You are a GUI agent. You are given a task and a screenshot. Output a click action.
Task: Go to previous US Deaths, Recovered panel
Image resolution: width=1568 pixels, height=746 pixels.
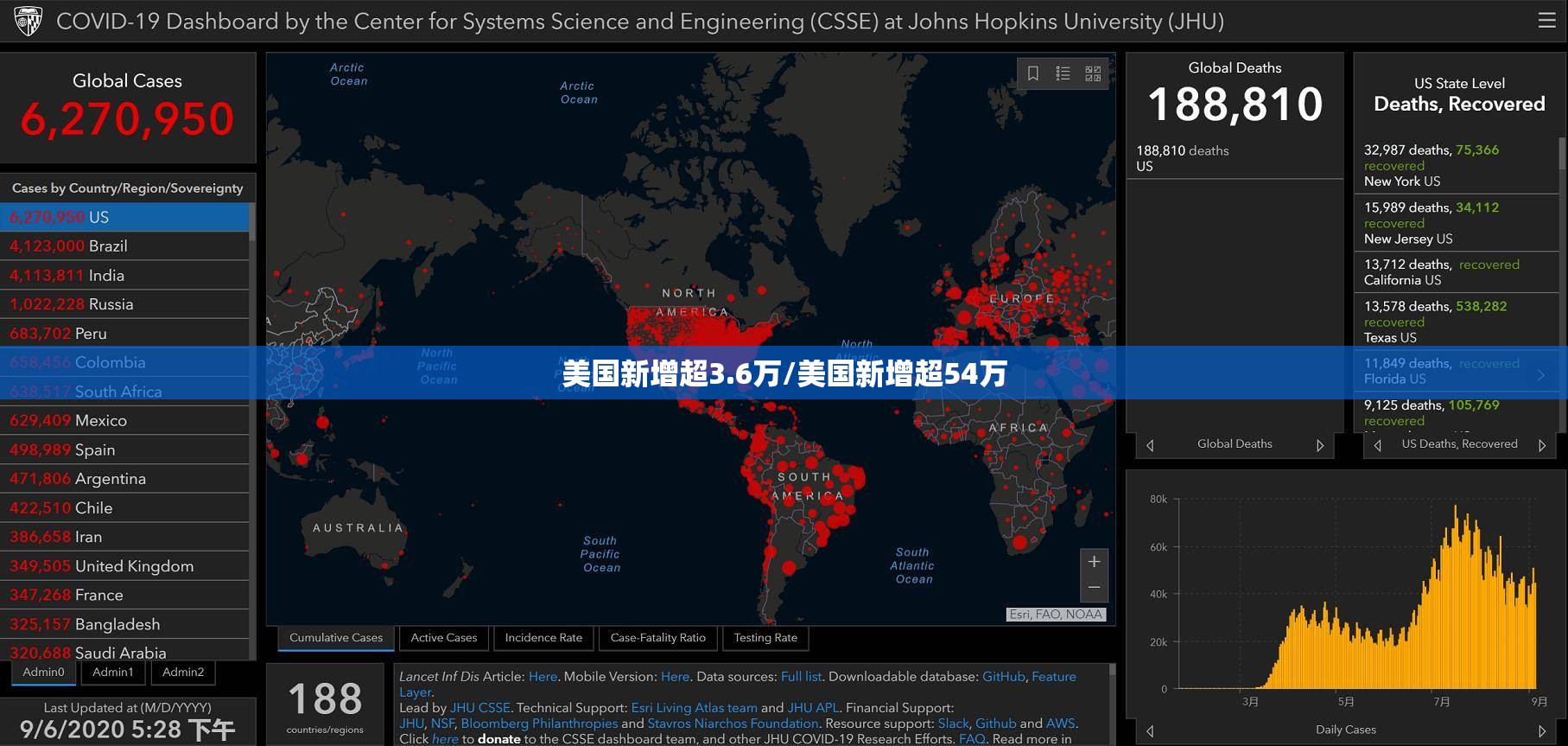coord(1378,445)
